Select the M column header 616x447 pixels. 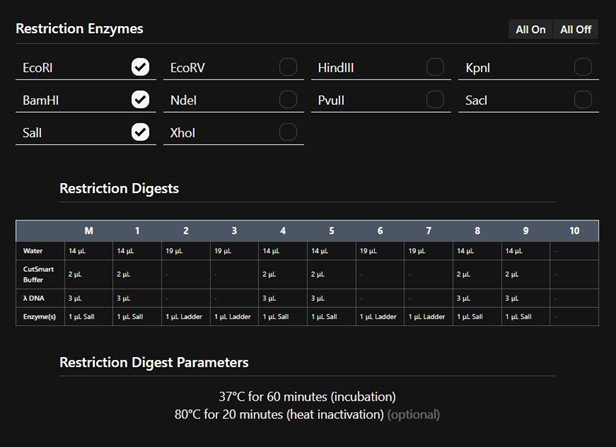[88, 231]
